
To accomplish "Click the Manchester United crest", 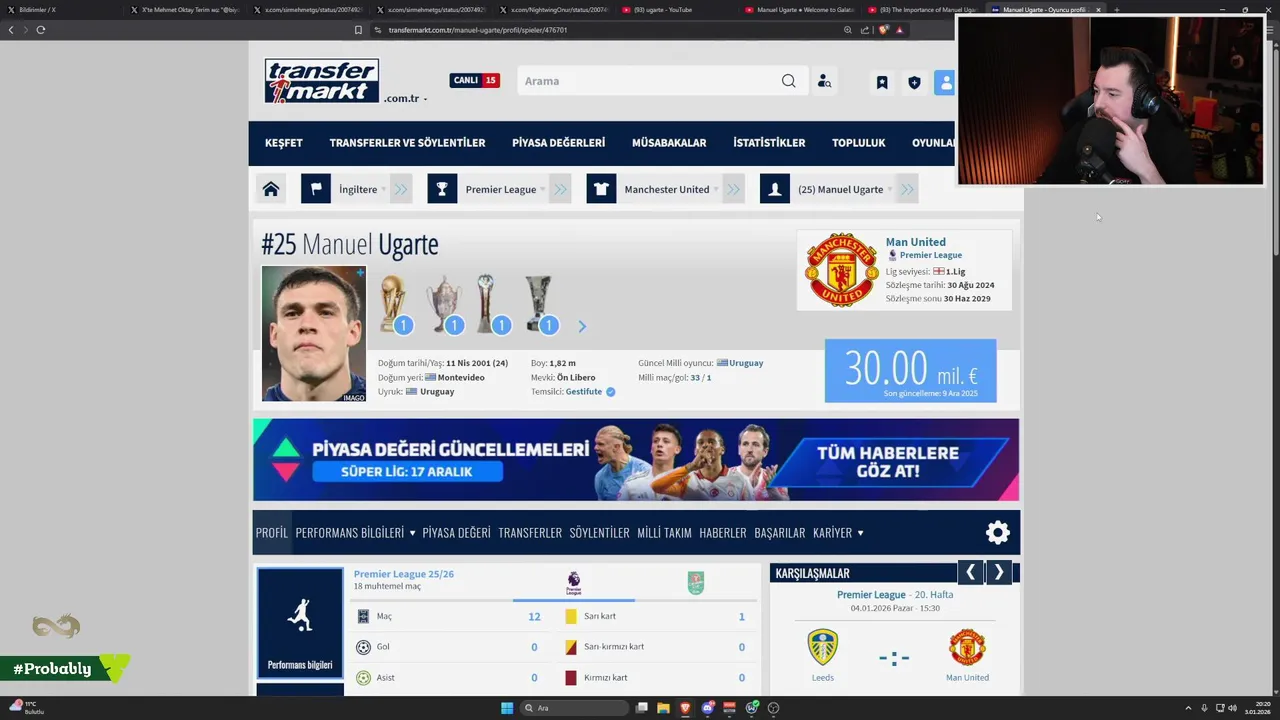I will tap(841, 270).
